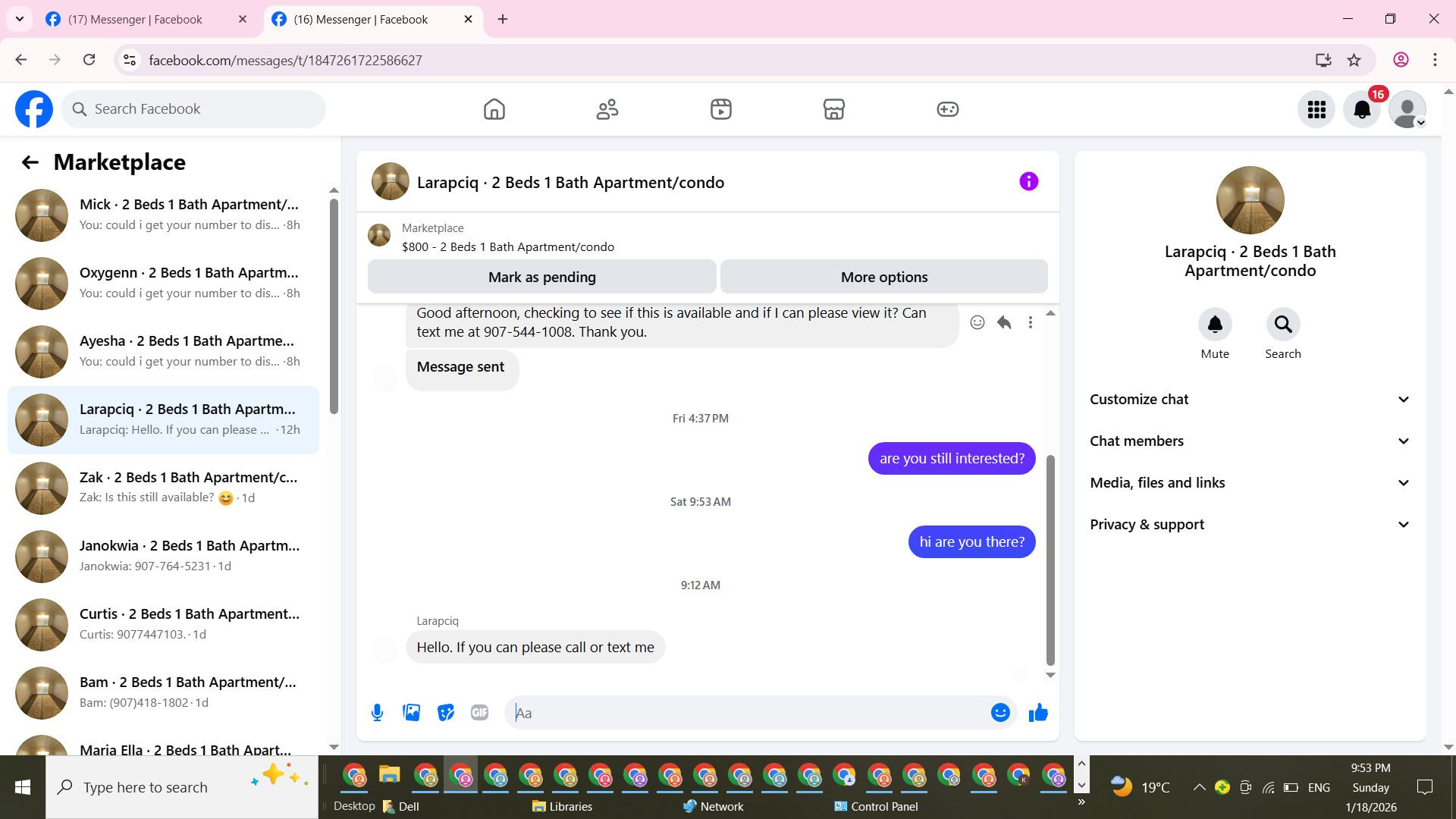Expand Privacy & support section
Viewport: 1456px width, 819px height.
1250,525
